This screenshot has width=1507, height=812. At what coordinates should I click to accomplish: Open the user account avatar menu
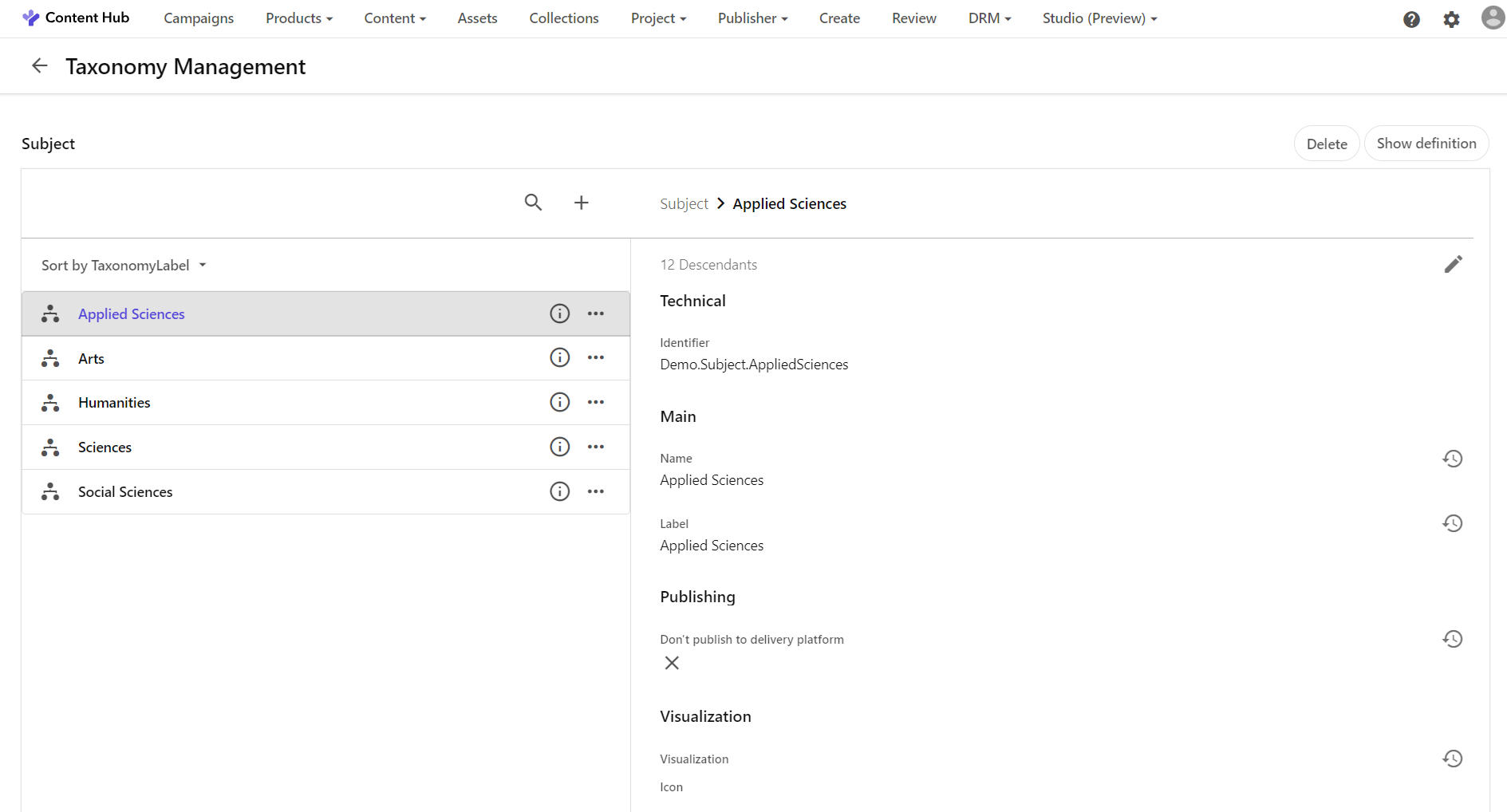(x=1493, y=17)
